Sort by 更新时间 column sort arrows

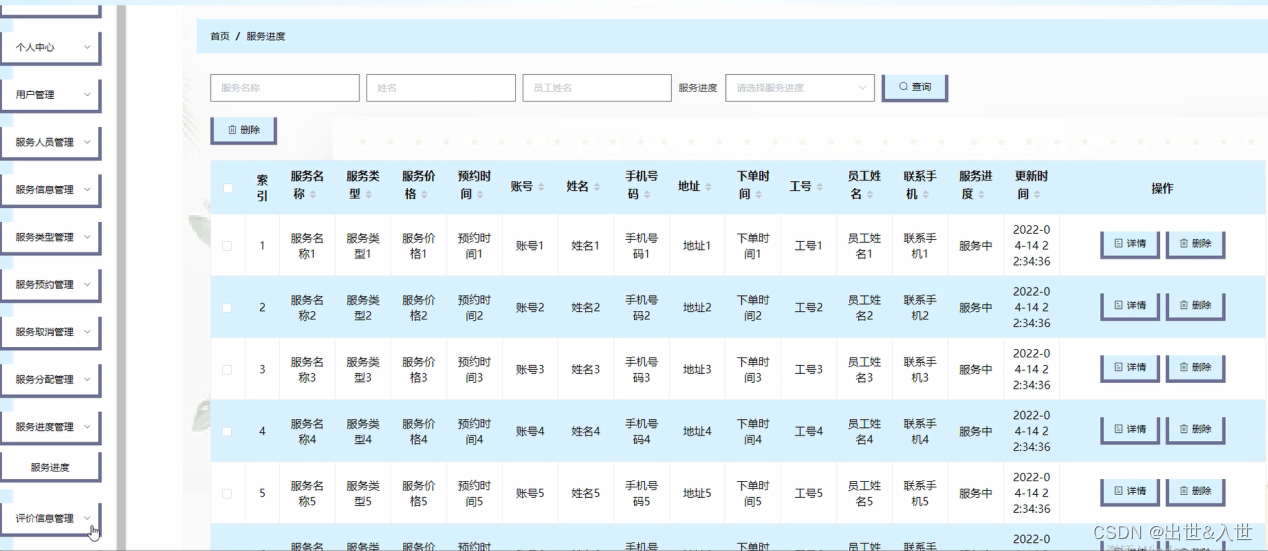click(x=1037, y=195)
